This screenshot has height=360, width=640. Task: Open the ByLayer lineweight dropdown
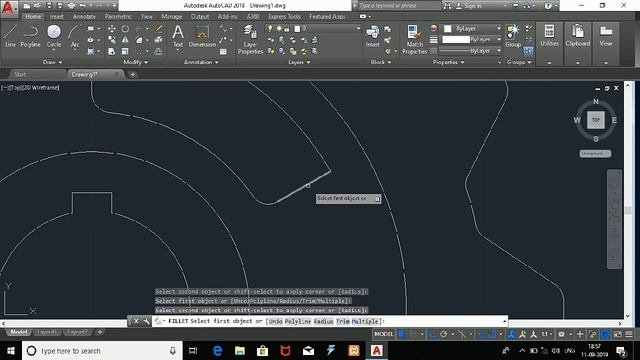[x=471, y=40]
